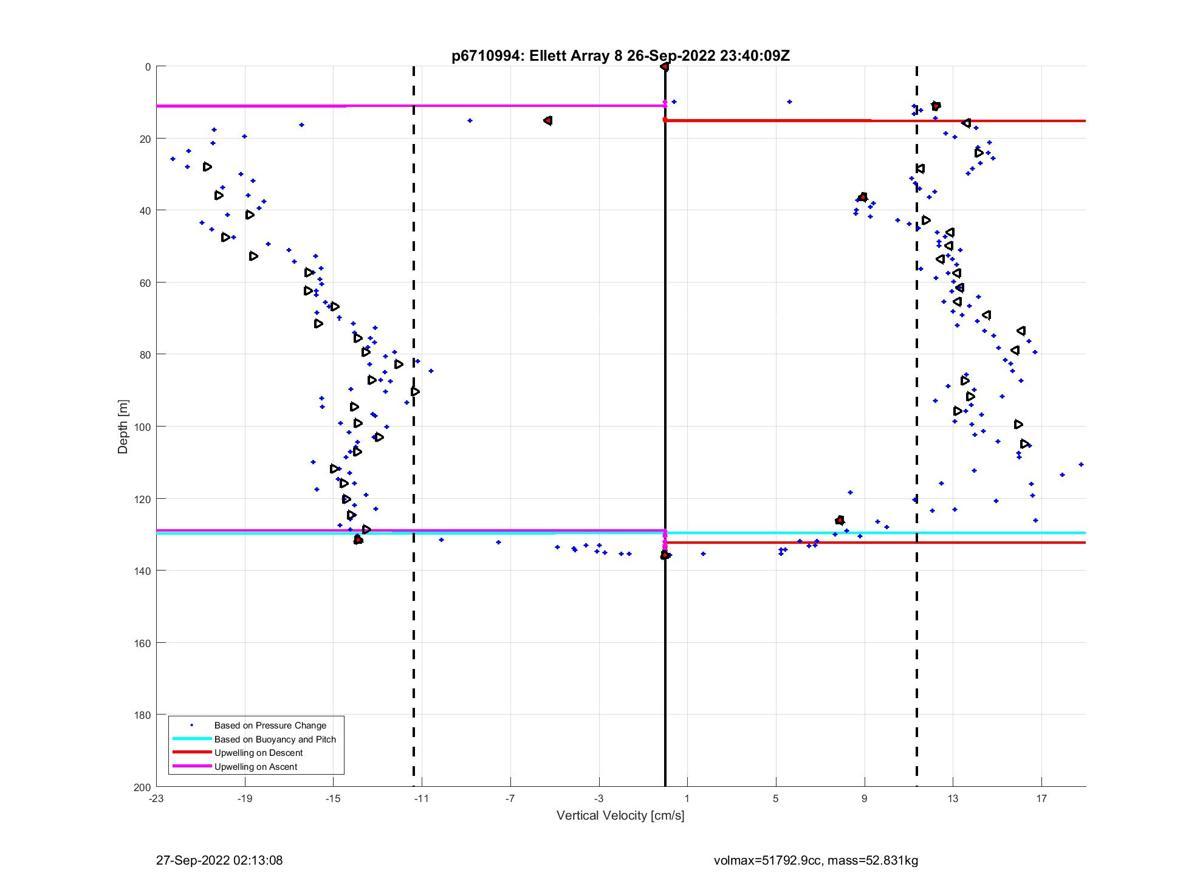Click the red-filled marker near 8 cm/s at 126 m depth
The height and width of the screenshot is (885, 1200).
pos(840,520)
